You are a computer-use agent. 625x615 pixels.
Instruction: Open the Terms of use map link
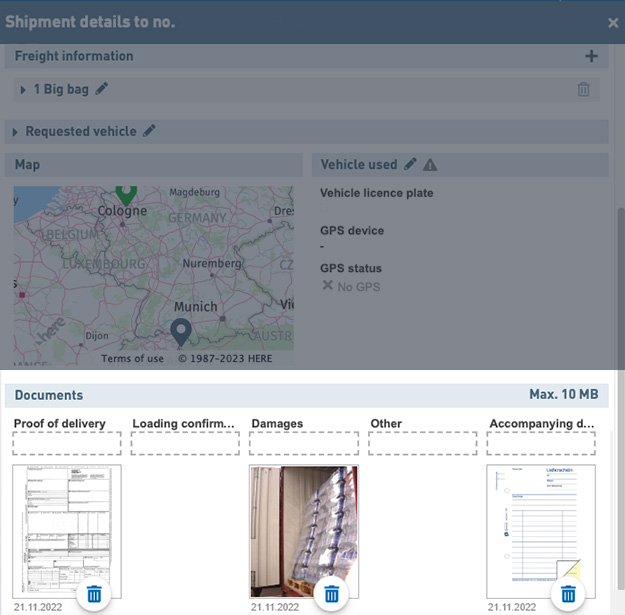[x=132, y=359]
